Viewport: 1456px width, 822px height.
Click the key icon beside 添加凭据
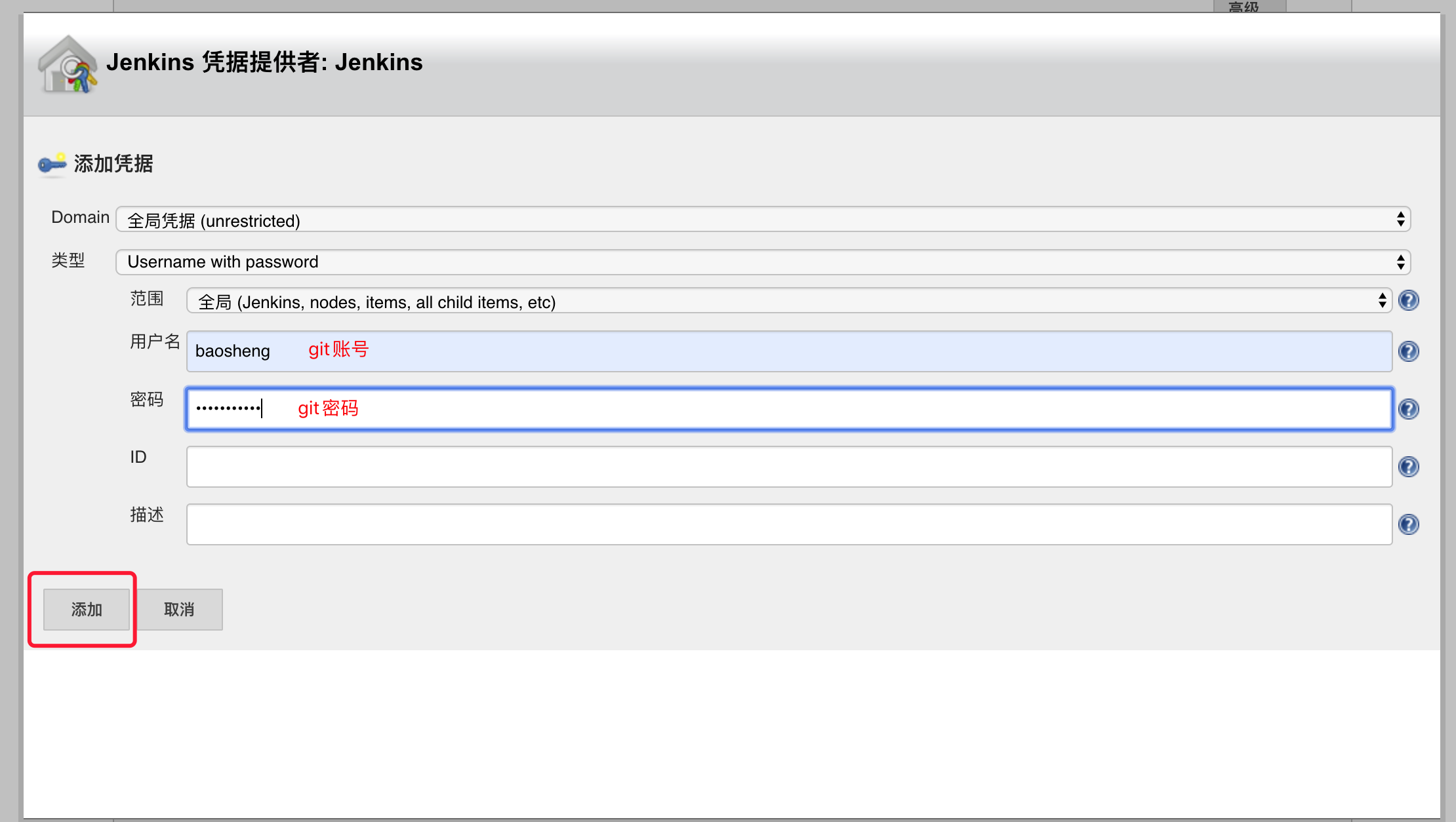coord(52,163)
